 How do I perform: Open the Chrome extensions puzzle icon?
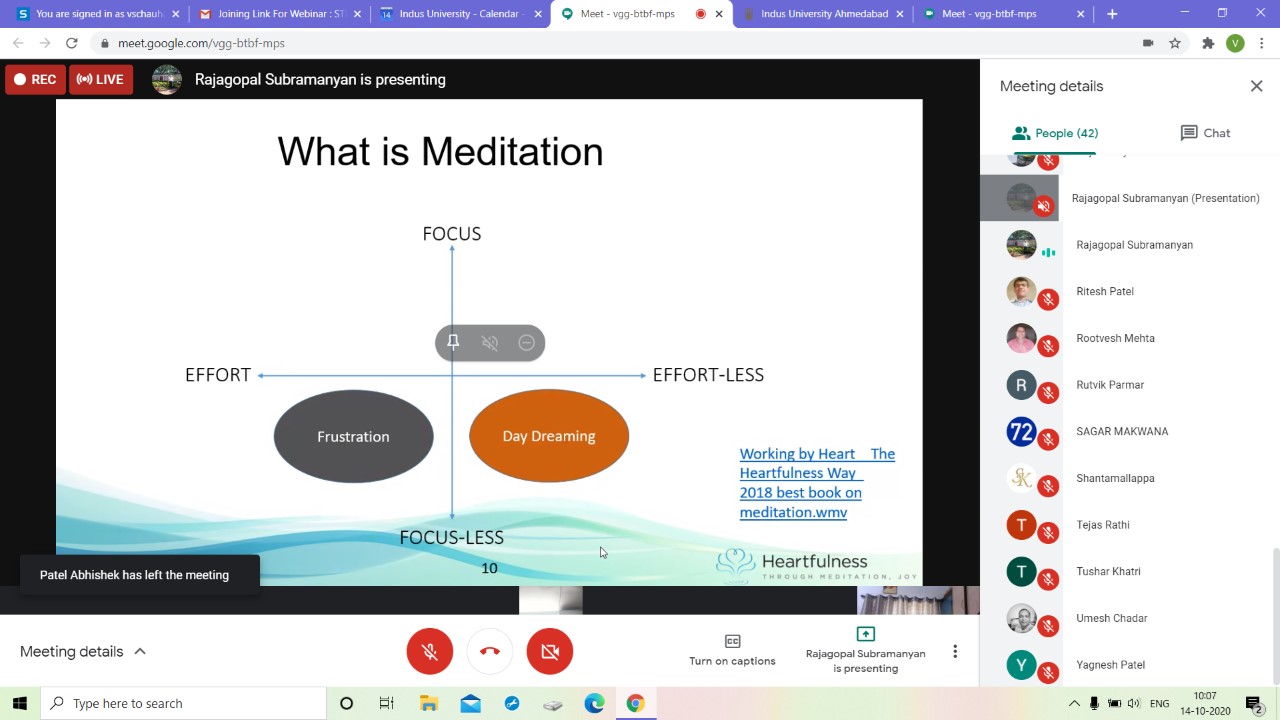pyautogui.click(x=1208, y=43)
